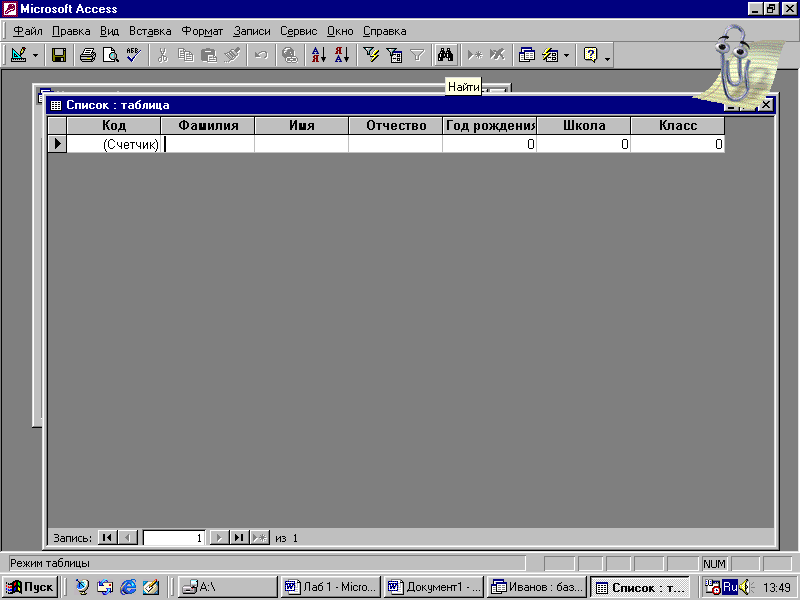Select the Фамилия column header
This screenshot has width=800, height=600.
(208, 126)
